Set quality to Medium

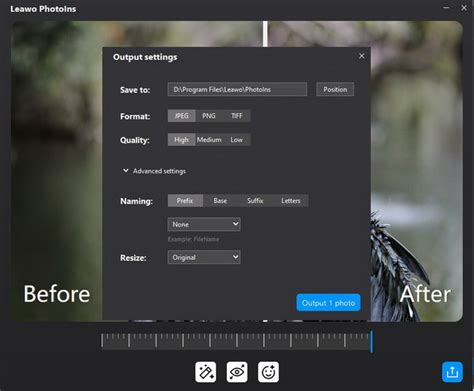(x=209, y=140)
